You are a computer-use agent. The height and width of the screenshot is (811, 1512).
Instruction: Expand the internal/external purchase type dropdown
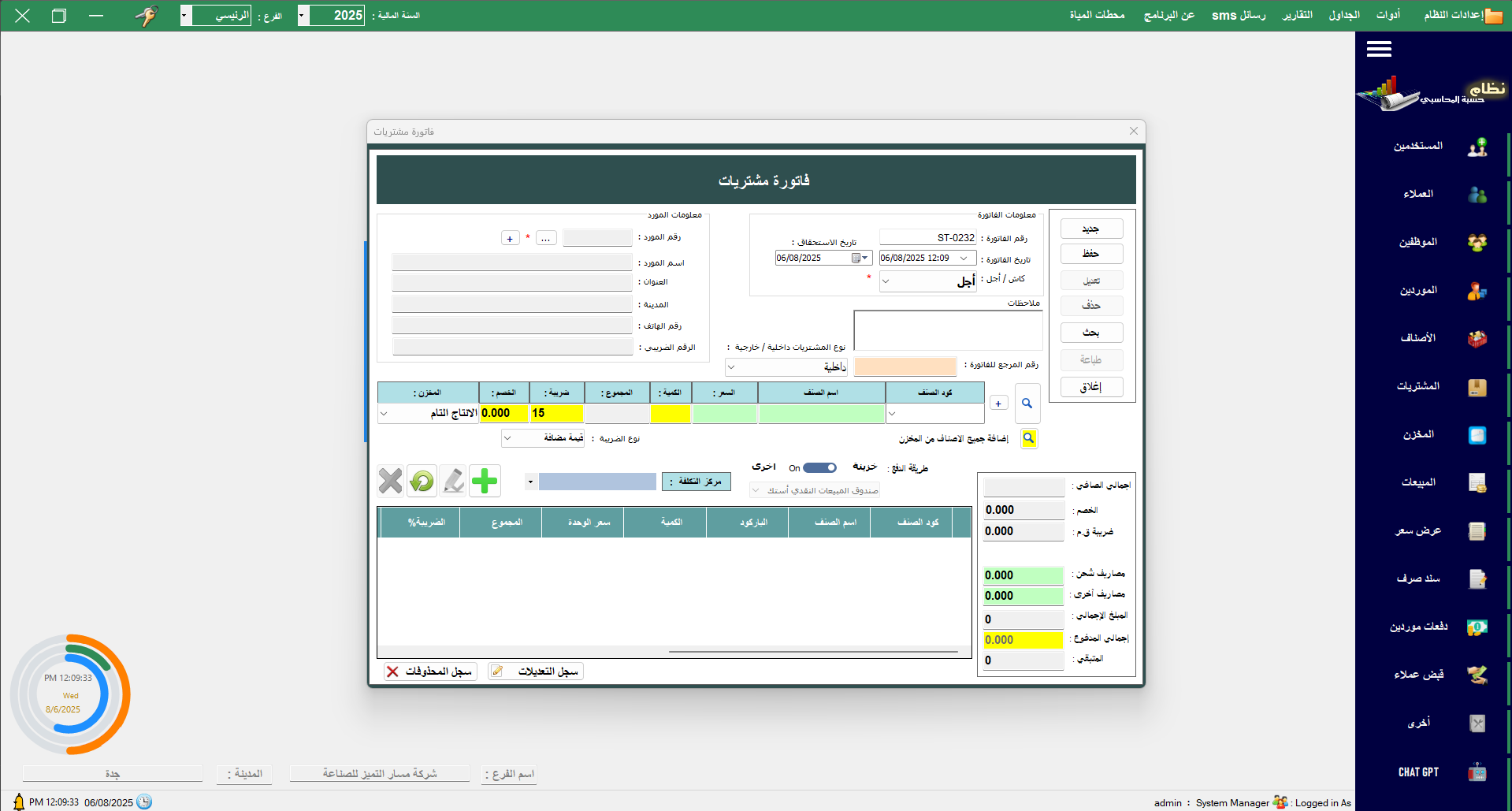[x=731, y=367]
